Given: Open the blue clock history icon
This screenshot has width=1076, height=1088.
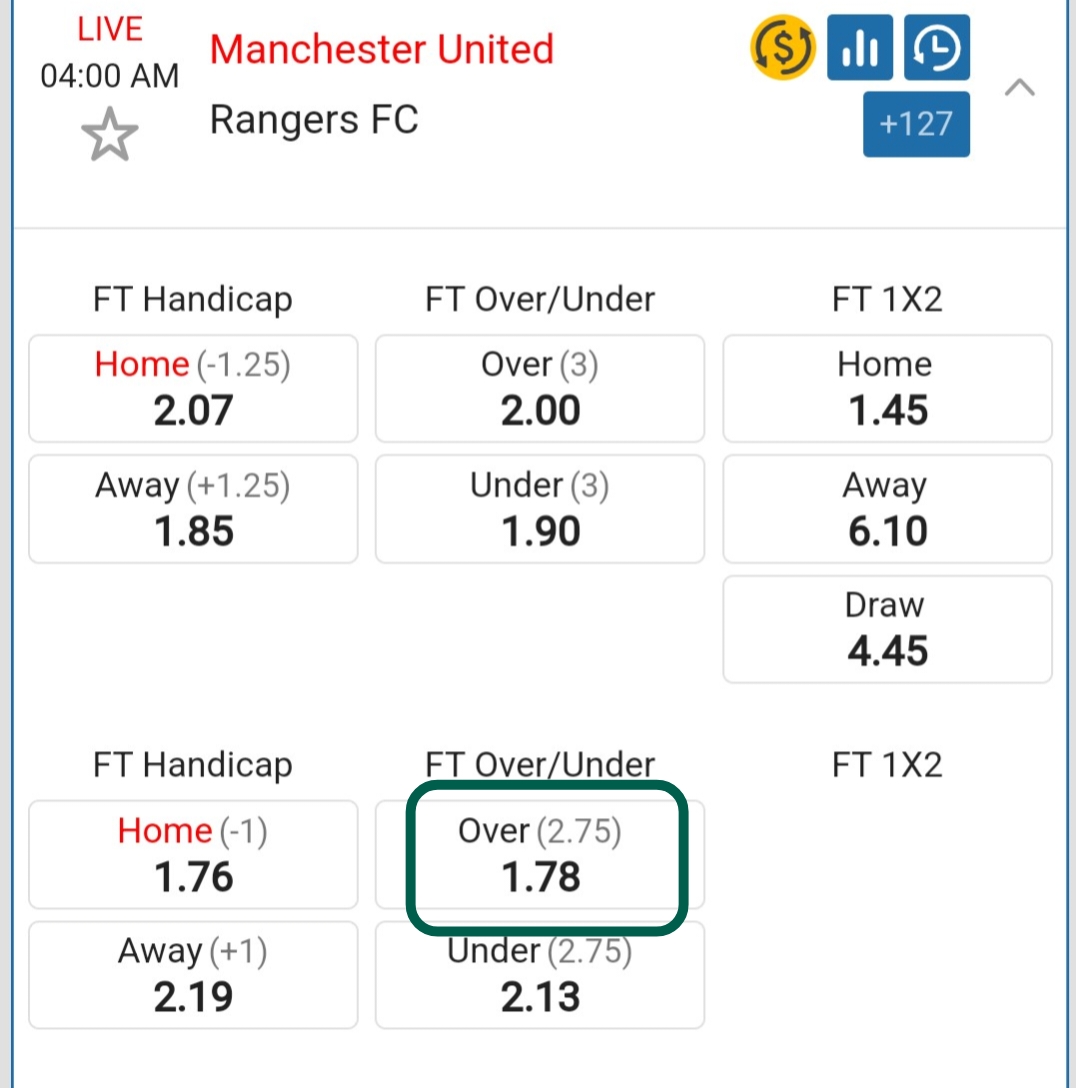Looking at the screenshot, I should pyautogui.click(x=937, y=47).
